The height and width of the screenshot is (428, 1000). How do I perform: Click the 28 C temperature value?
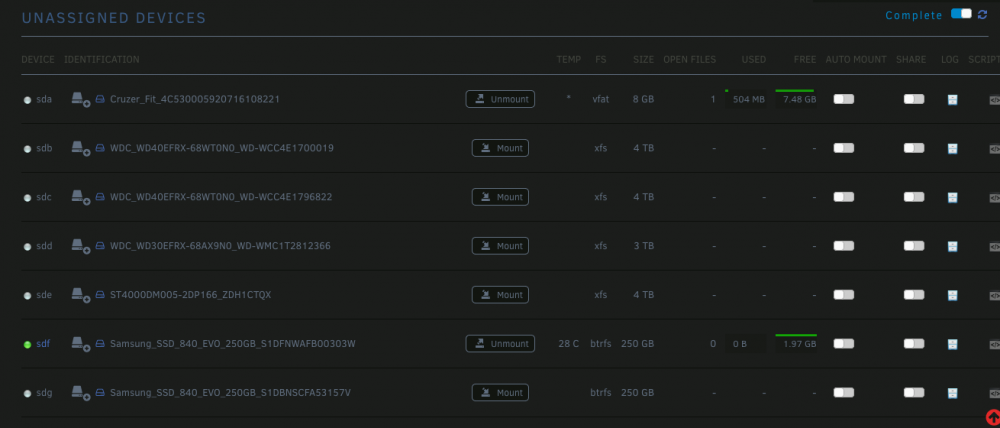coord(569,344)
